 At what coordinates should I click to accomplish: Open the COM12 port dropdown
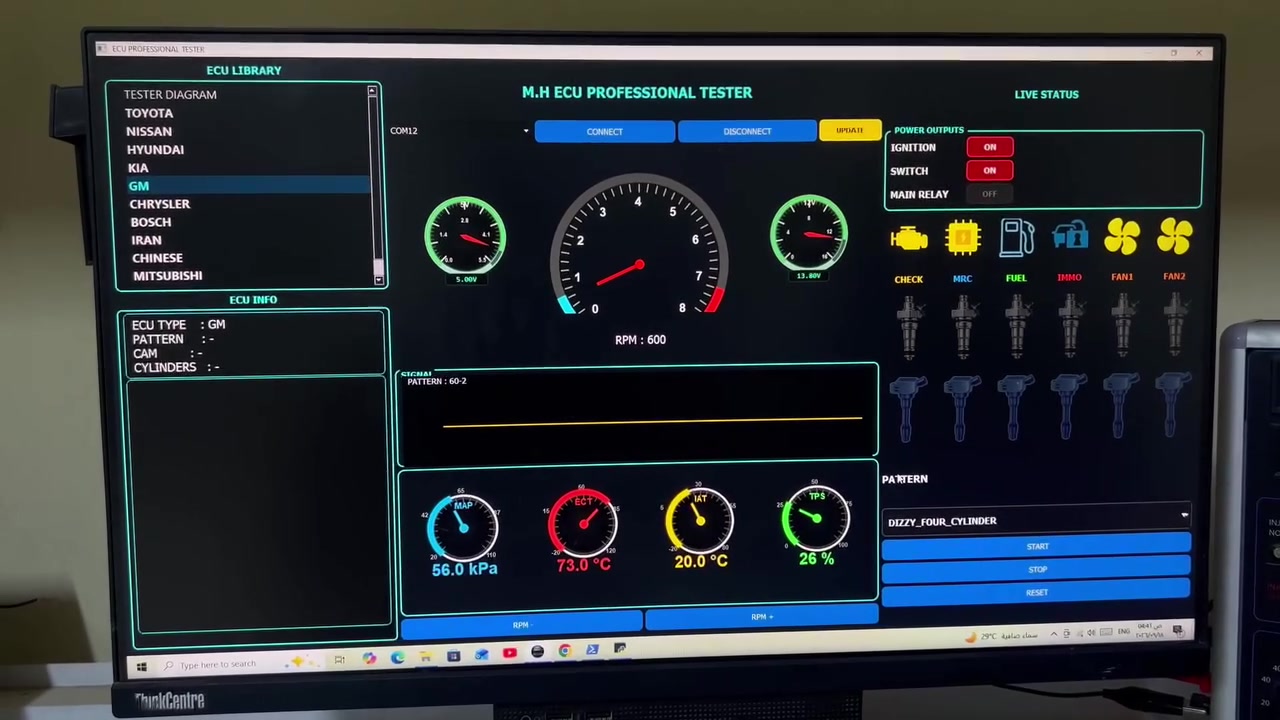point(460,131)
